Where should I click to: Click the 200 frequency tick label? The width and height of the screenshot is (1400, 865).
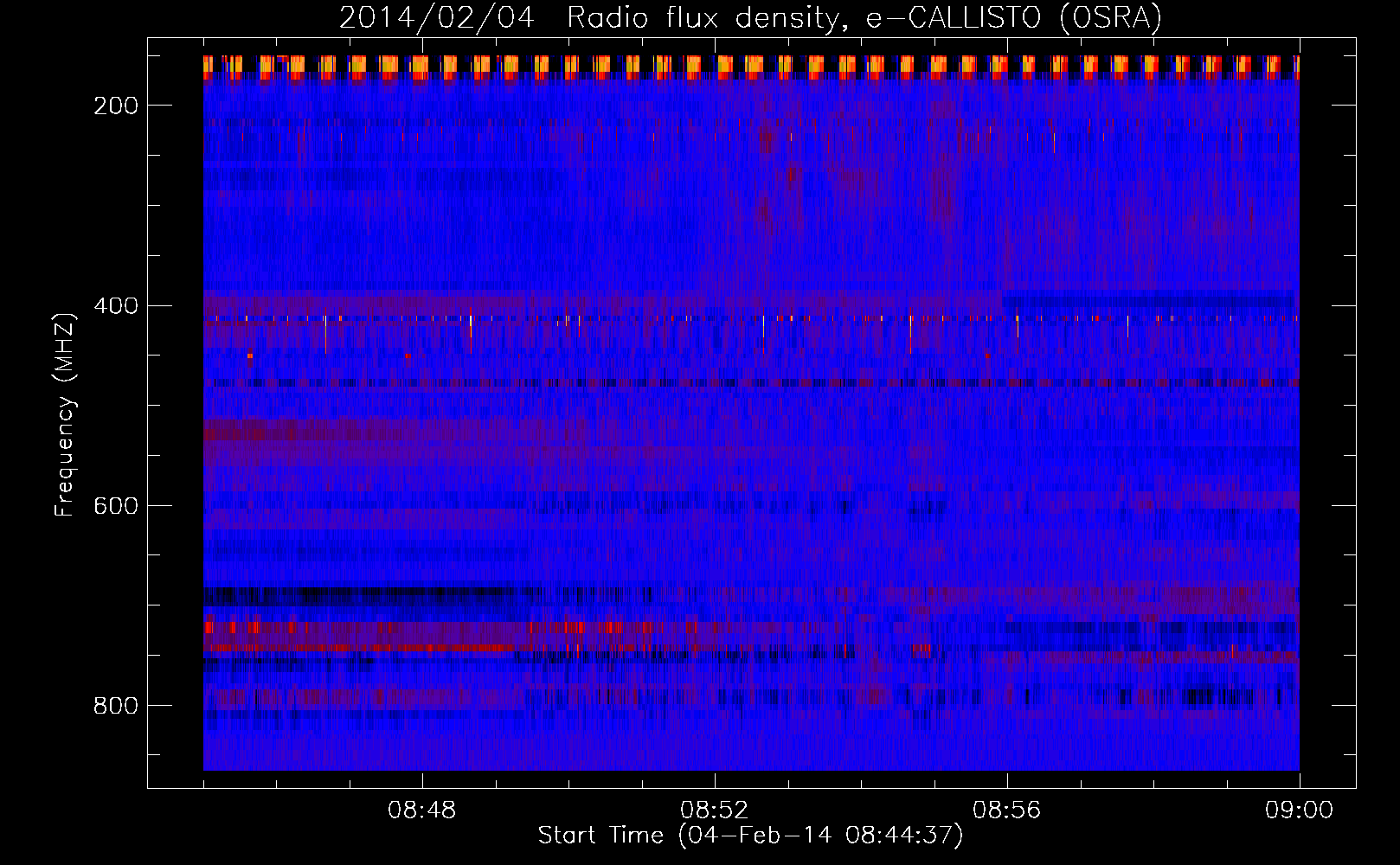pos(116,106)
